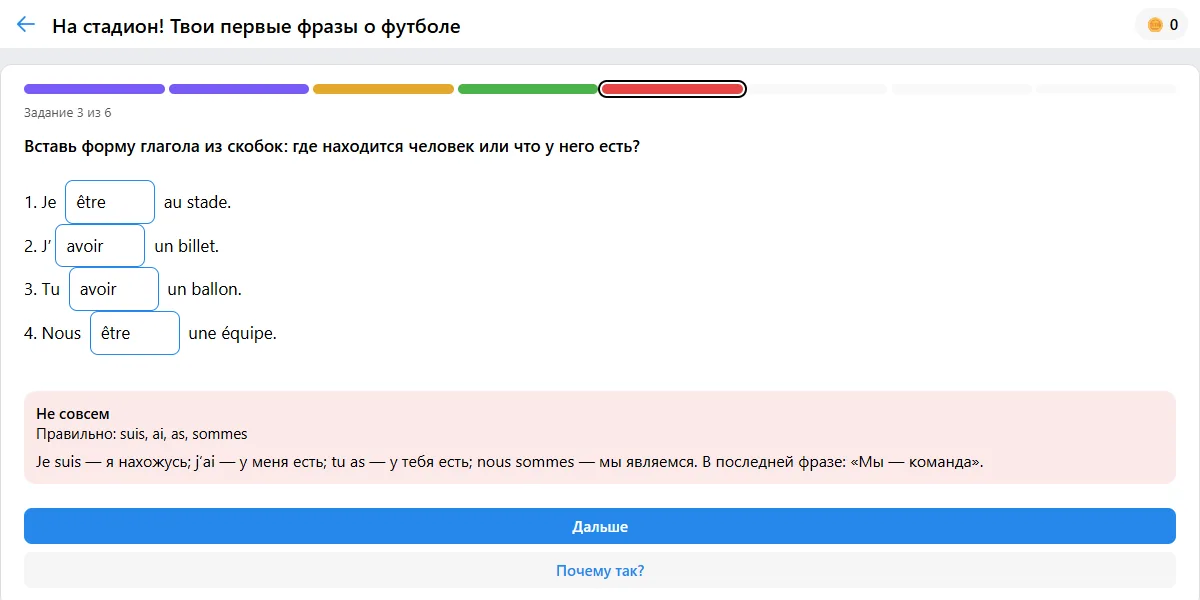Viewport: 1200px width, 600px height.
Task: Click the blue "Дальше" button
Action: (x=600, y=526)
